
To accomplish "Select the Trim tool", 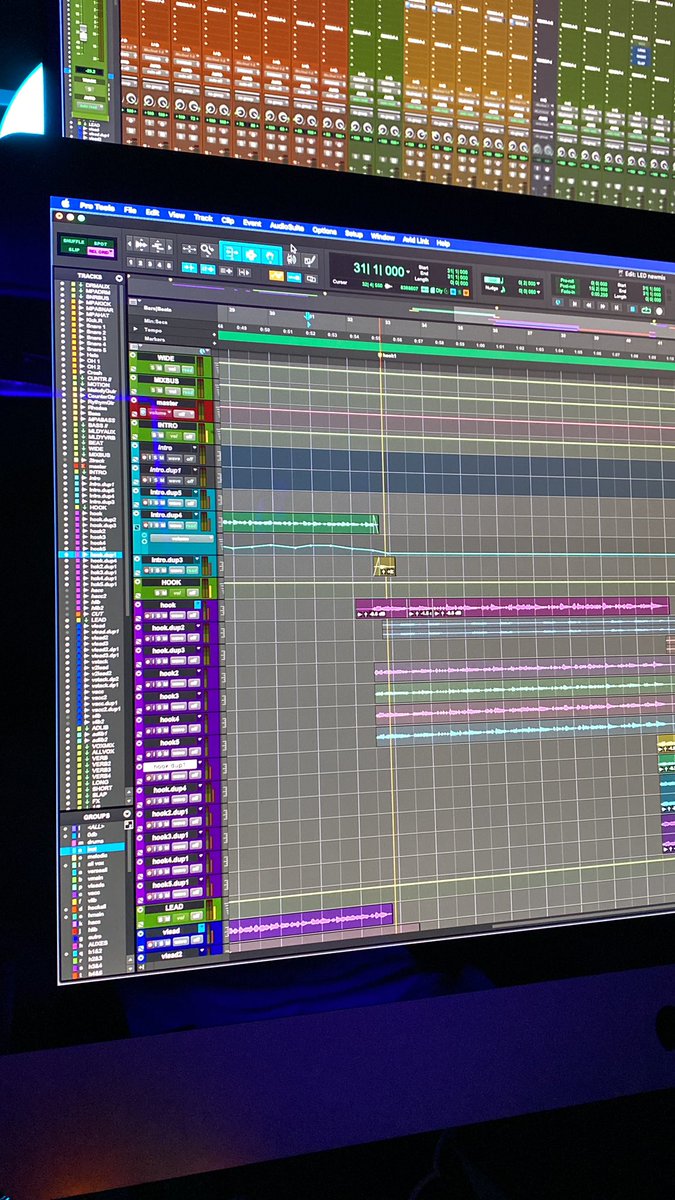I will (231, 255).
